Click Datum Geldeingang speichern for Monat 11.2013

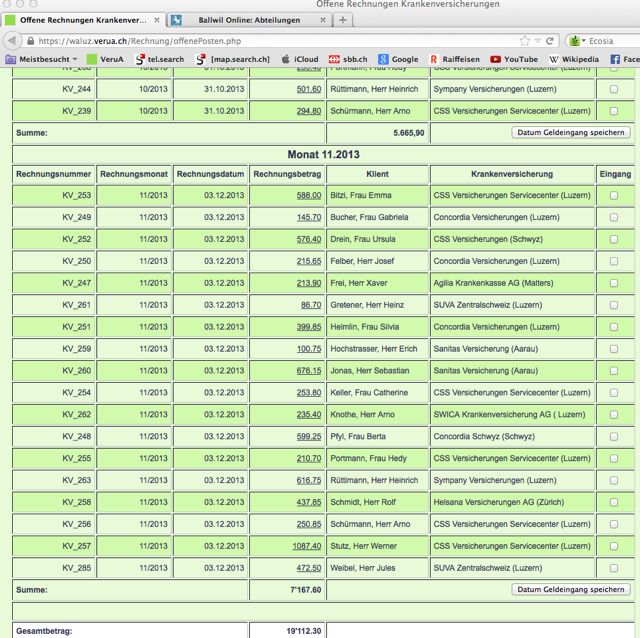coord(570,590)
